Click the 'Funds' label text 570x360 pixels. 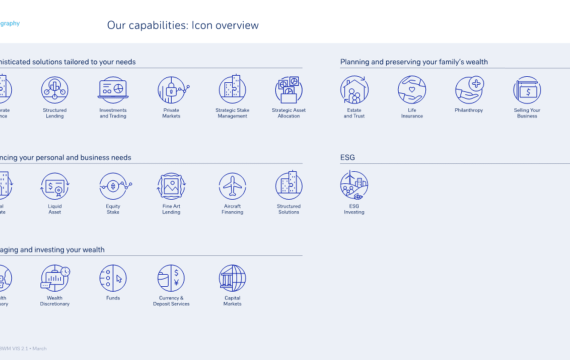(113, 298)
